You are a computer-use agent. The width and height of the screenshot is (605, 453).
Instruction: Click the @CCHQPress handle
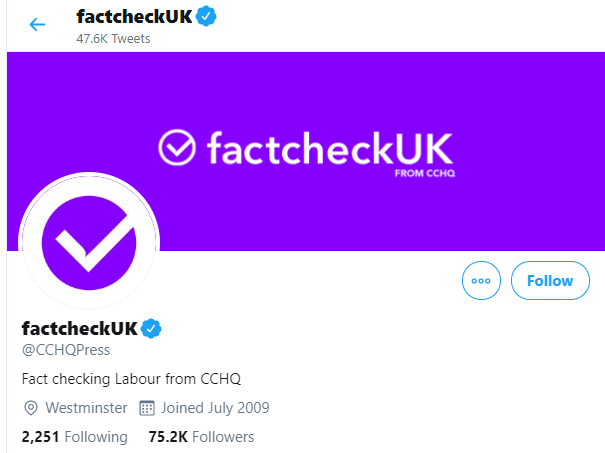[x=66, y=350]
